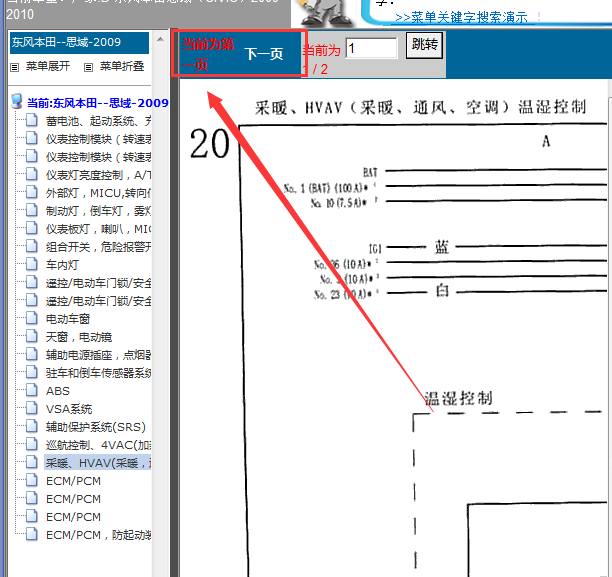Select the 东风本田--思域-2009 header entry
The width and height of the screenshot is (612, 577).
coord(79,43)
